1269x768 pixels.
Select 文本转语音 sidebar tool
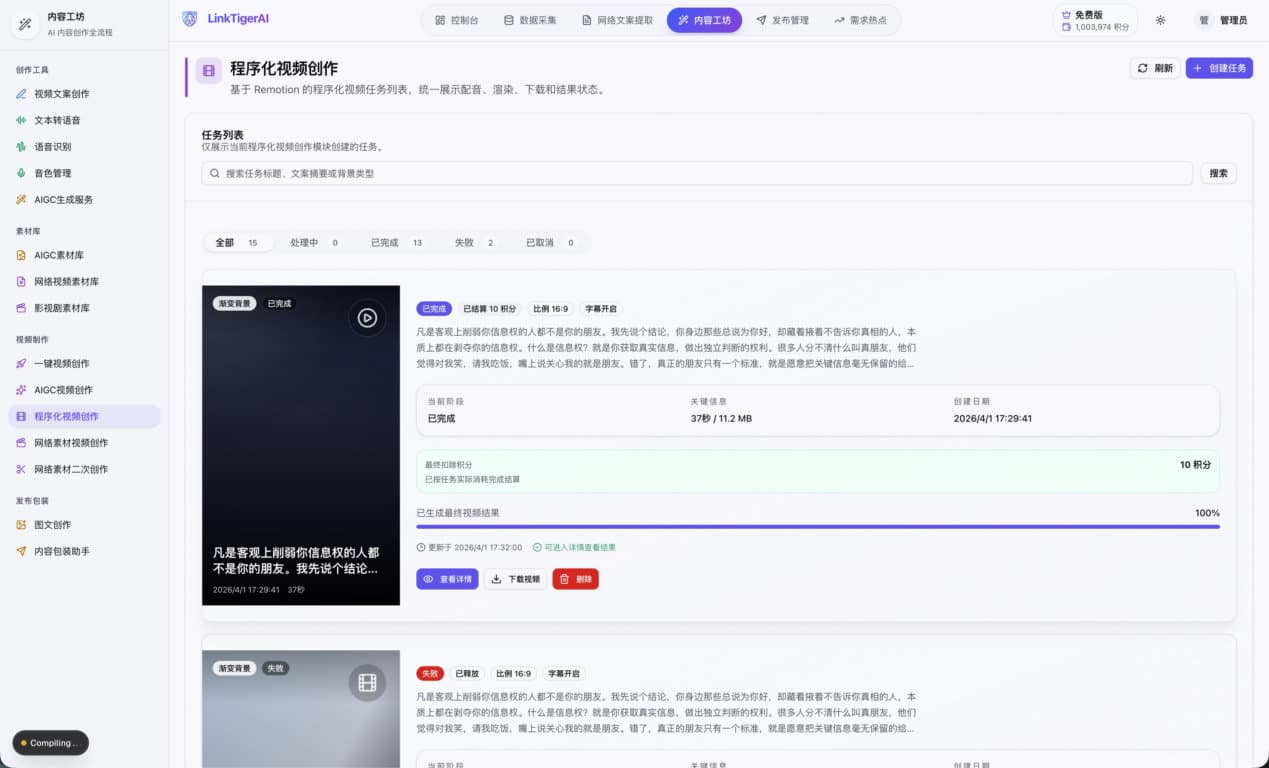(x=57, y=120)
